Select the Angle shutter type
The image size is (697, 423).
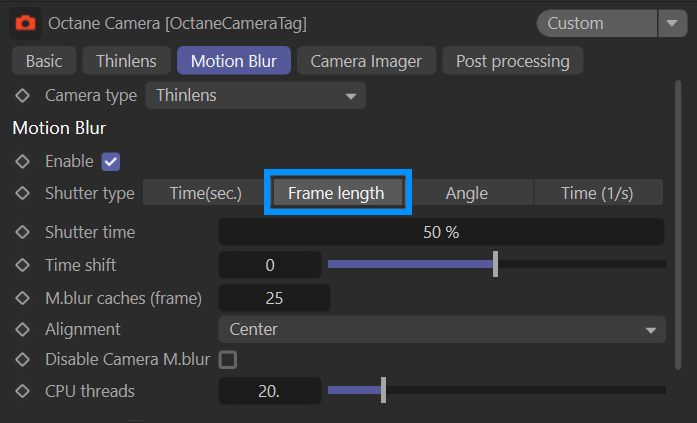pyautogui.click(x=466, y=193)
